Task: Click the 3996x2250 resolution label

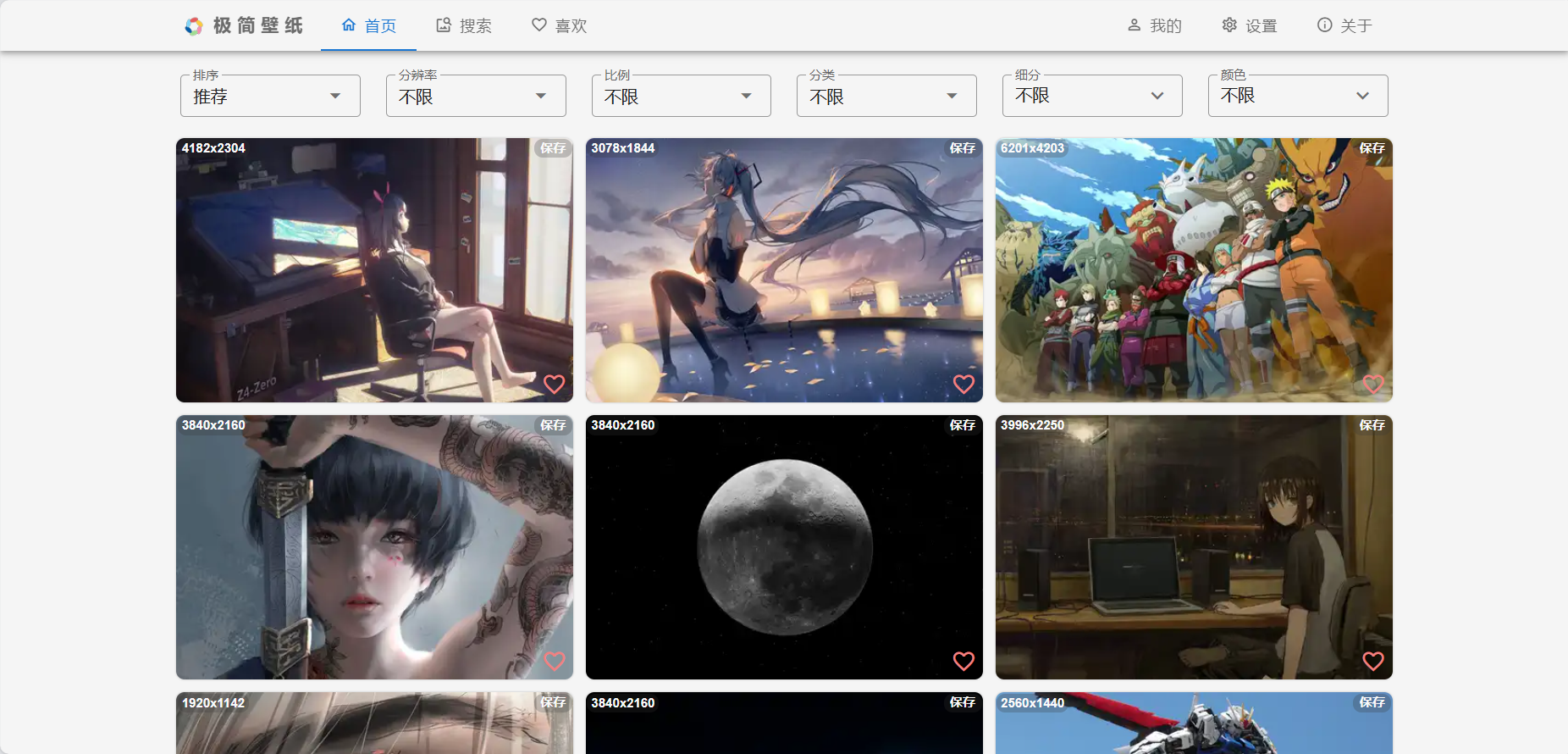Action: tap(1032, 425)
